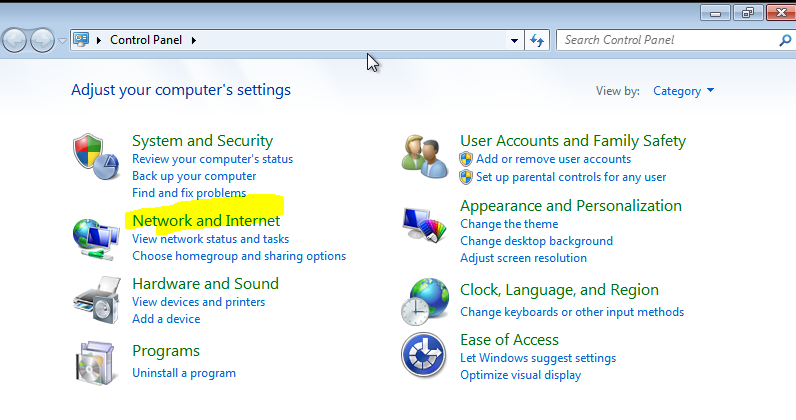This screenshot has width=796, height=420.
Task: Click Change desktop background link
Action: pyautogui.click(x=536, y=241)
